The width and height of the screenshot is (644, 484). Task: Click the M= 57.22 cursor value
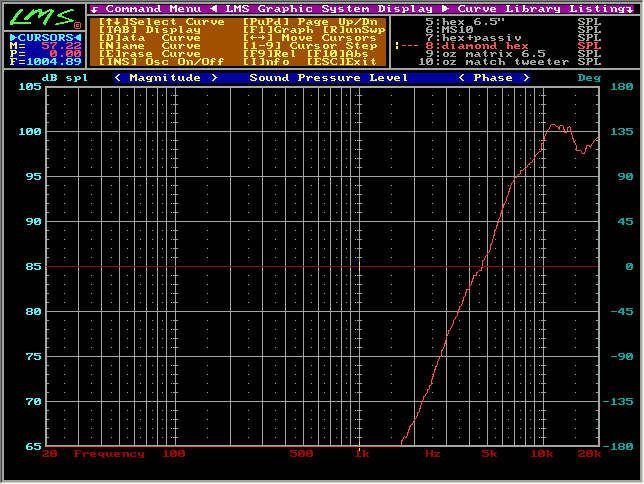point(45,46)
